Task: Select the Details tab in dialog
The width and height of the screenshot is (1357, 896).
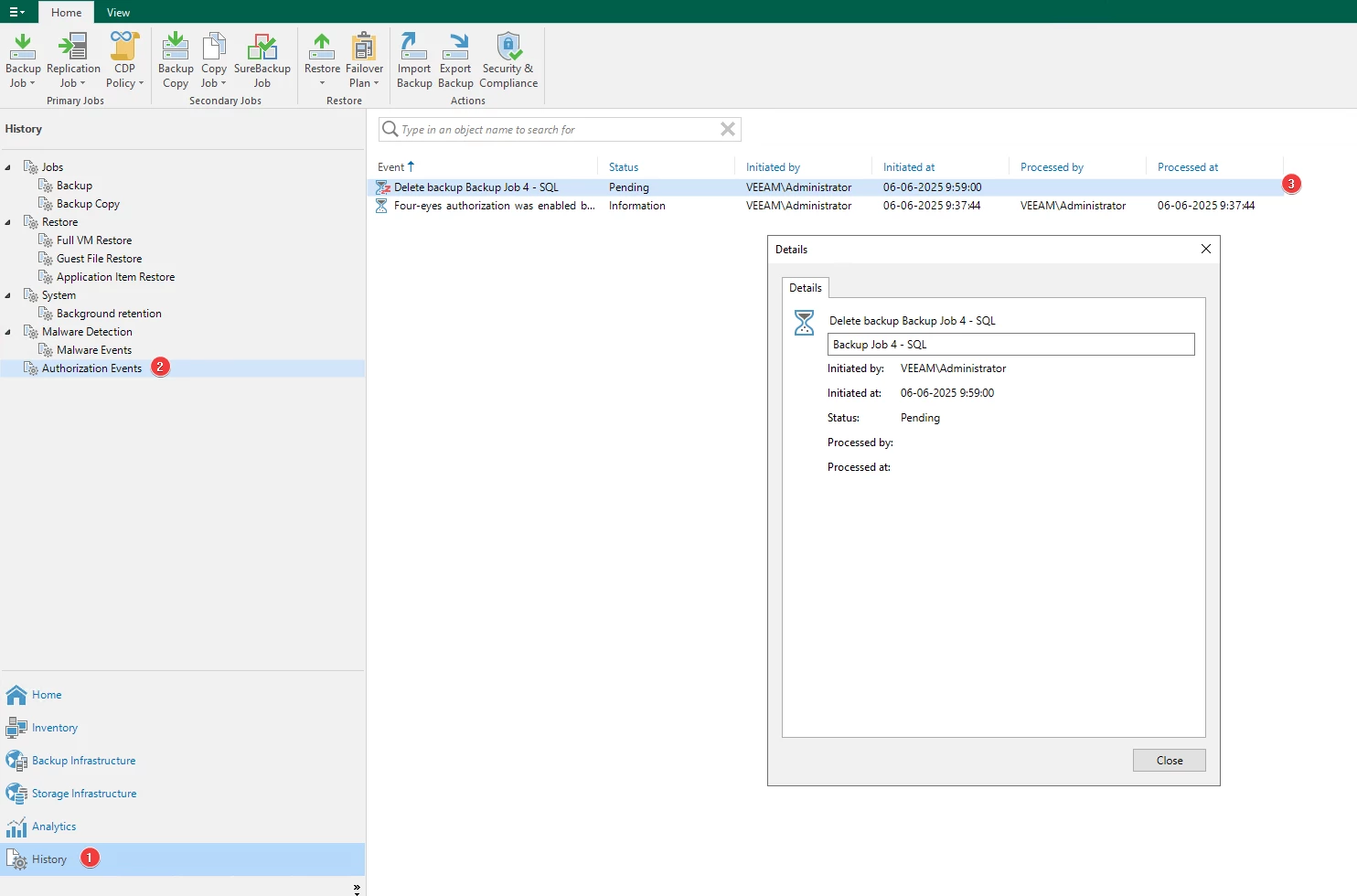Action: coord(805,288)
